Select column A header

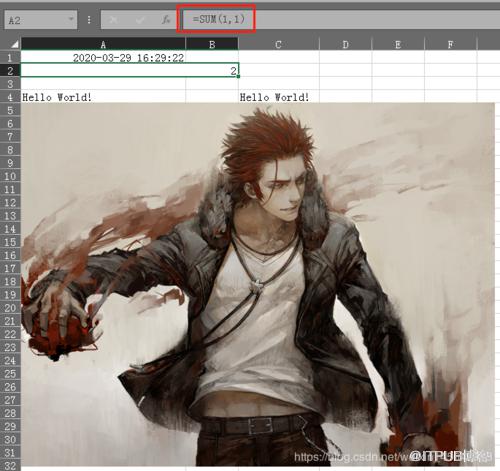[103, 44]
